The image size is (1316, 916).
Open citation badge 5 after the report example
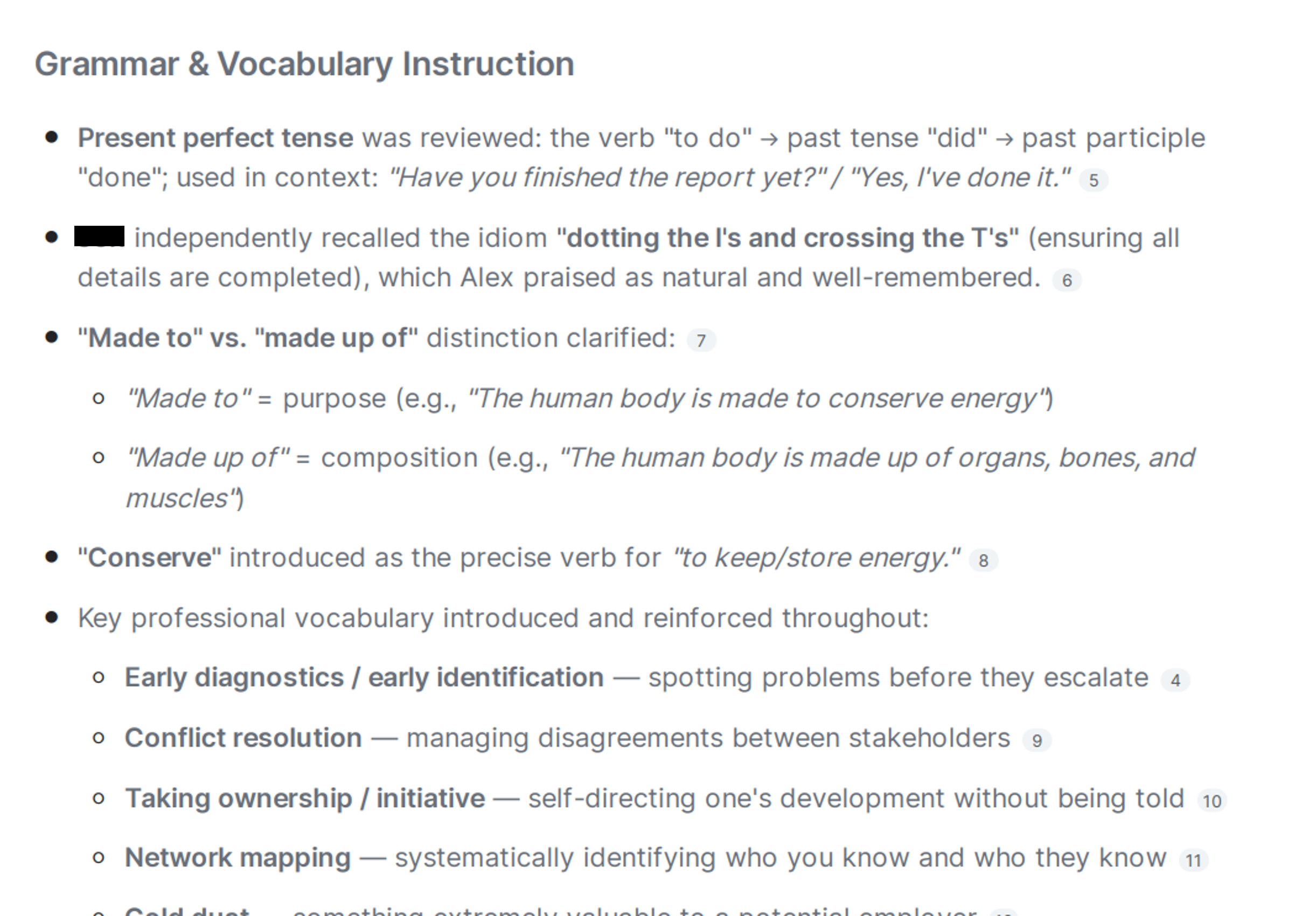coord(1093,181)
